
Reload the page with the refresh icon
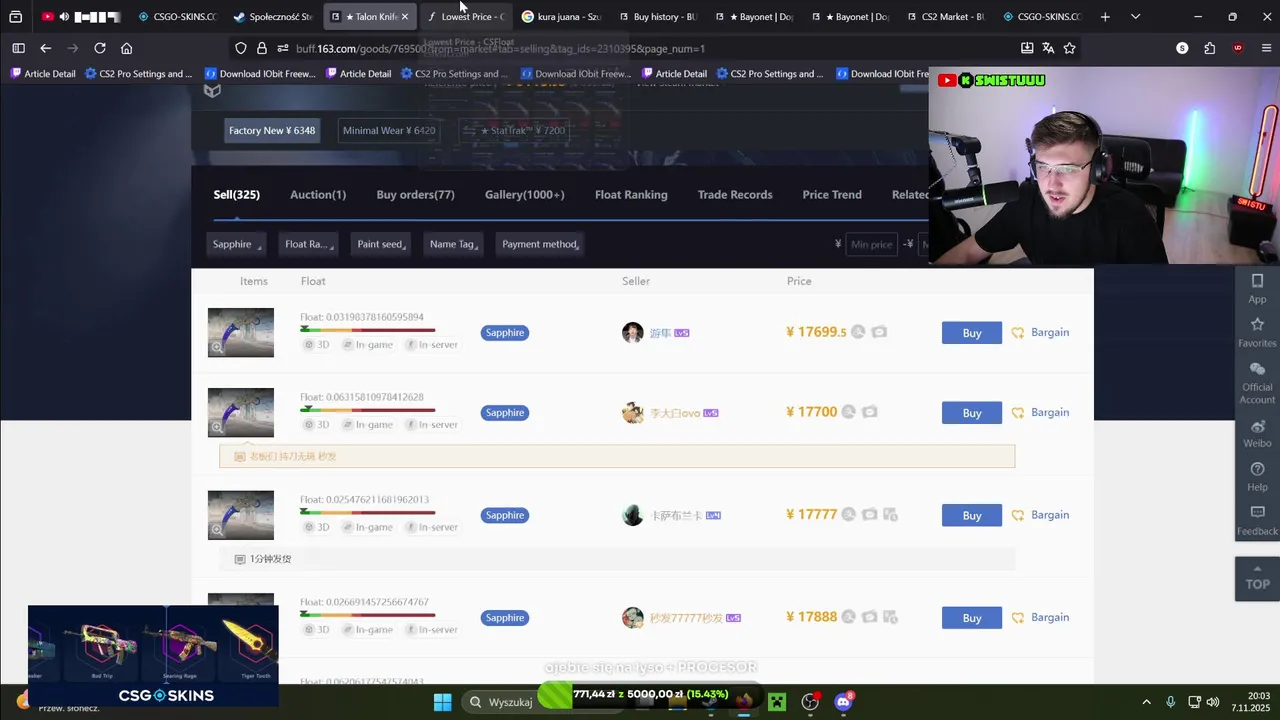100,48
